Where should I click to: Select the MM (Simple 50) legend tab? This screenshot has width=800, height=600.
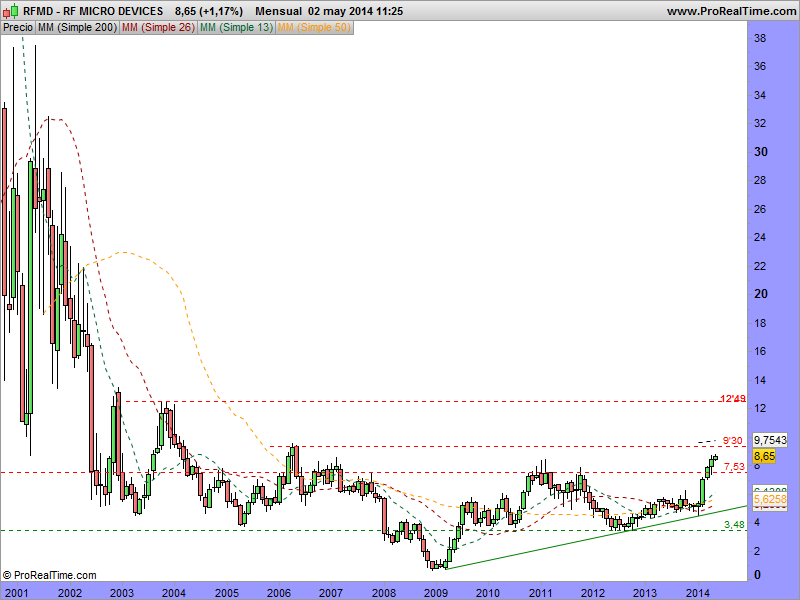click(x=314, y=28)
